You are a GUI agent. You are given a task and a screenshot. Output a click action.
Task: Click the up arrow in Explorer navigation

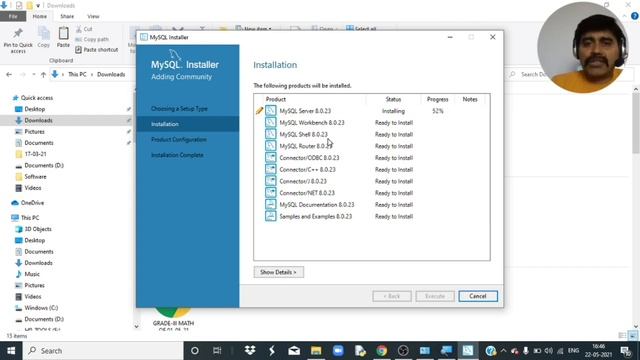[x=43, y=74]
